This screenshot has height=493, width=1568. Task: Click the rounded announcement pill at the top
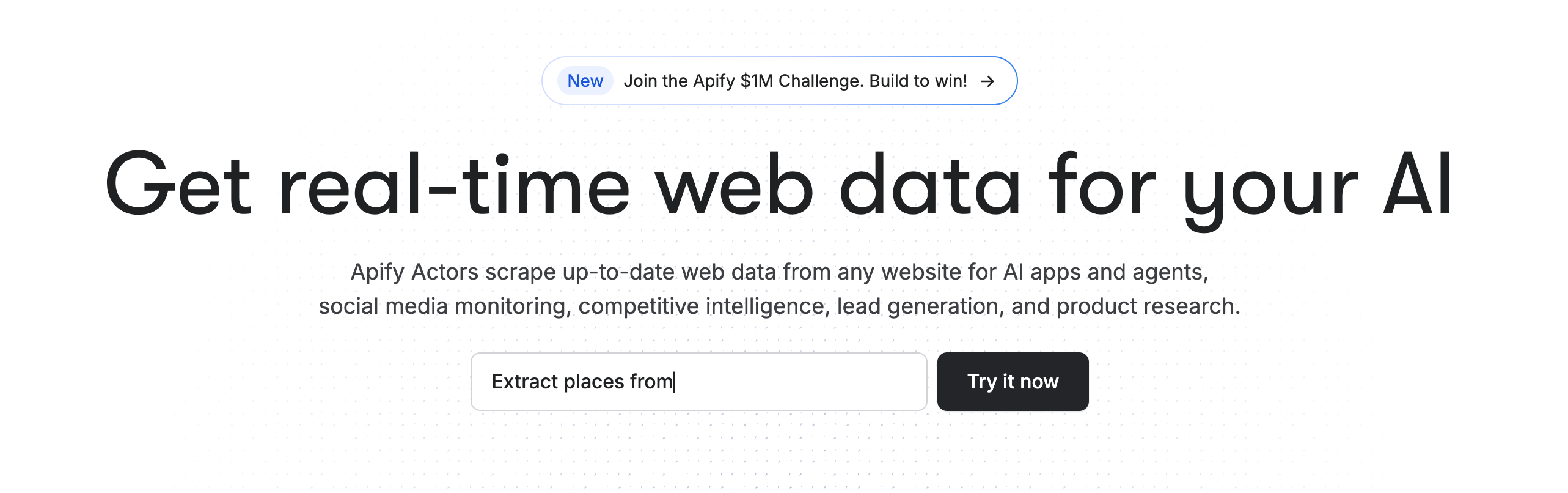pyautogui.click(x=779, y=80)
